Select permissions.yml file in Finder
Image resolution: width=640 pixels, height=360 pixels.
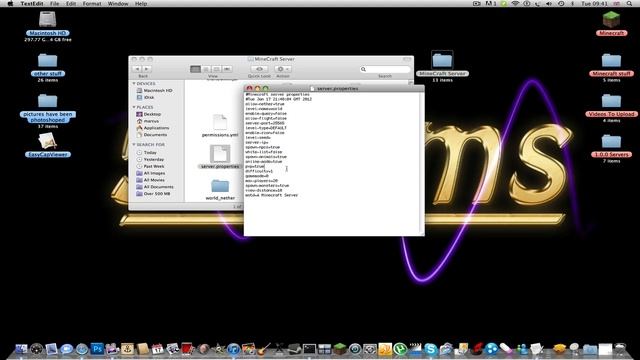(x=220, y=123)
